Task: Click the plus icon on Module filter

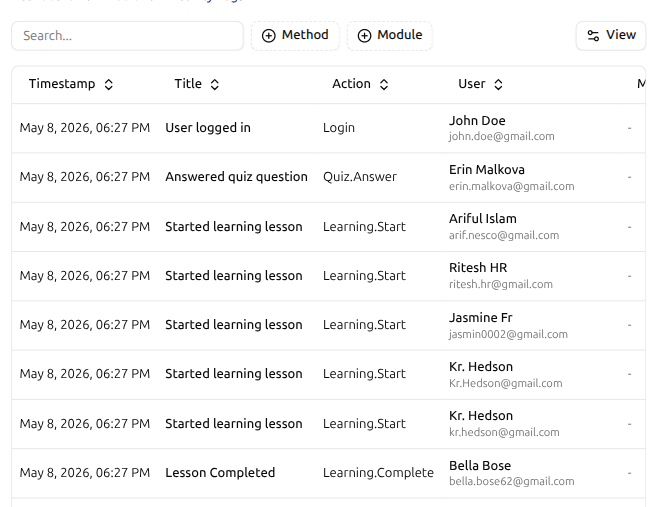Action: [x=364, y=36]
